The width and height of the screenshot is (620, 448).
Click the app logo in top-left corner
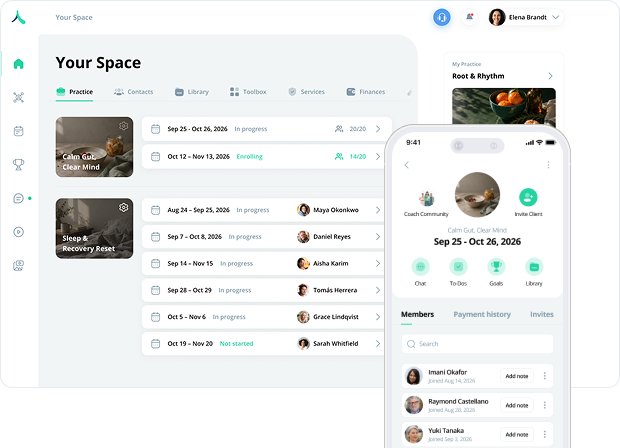[x=19, y=17]
